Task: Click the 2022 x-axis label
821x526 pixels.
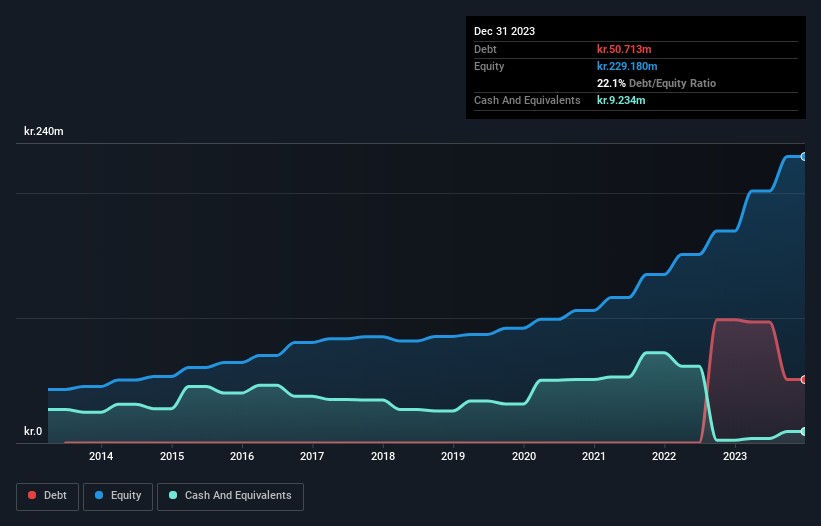Action: [664, 456]
